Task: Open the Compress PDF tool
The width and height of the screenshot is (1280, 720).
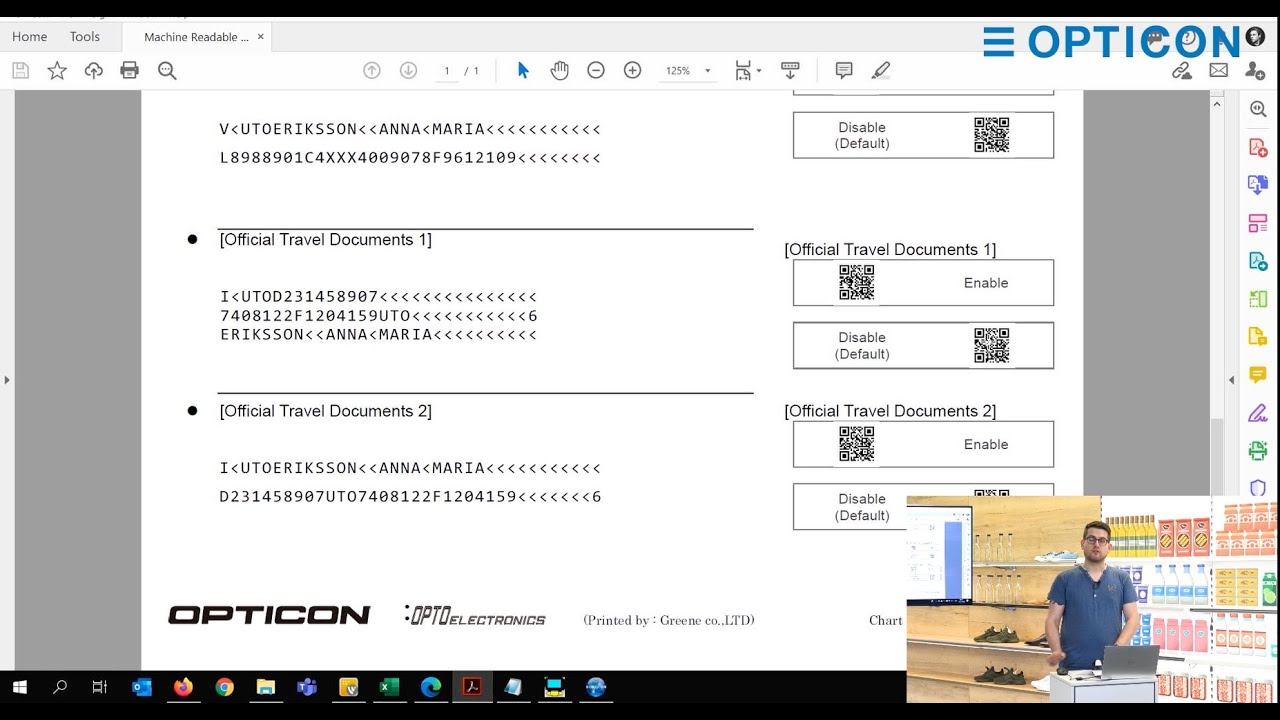Action: click(x=1258, y=299)
